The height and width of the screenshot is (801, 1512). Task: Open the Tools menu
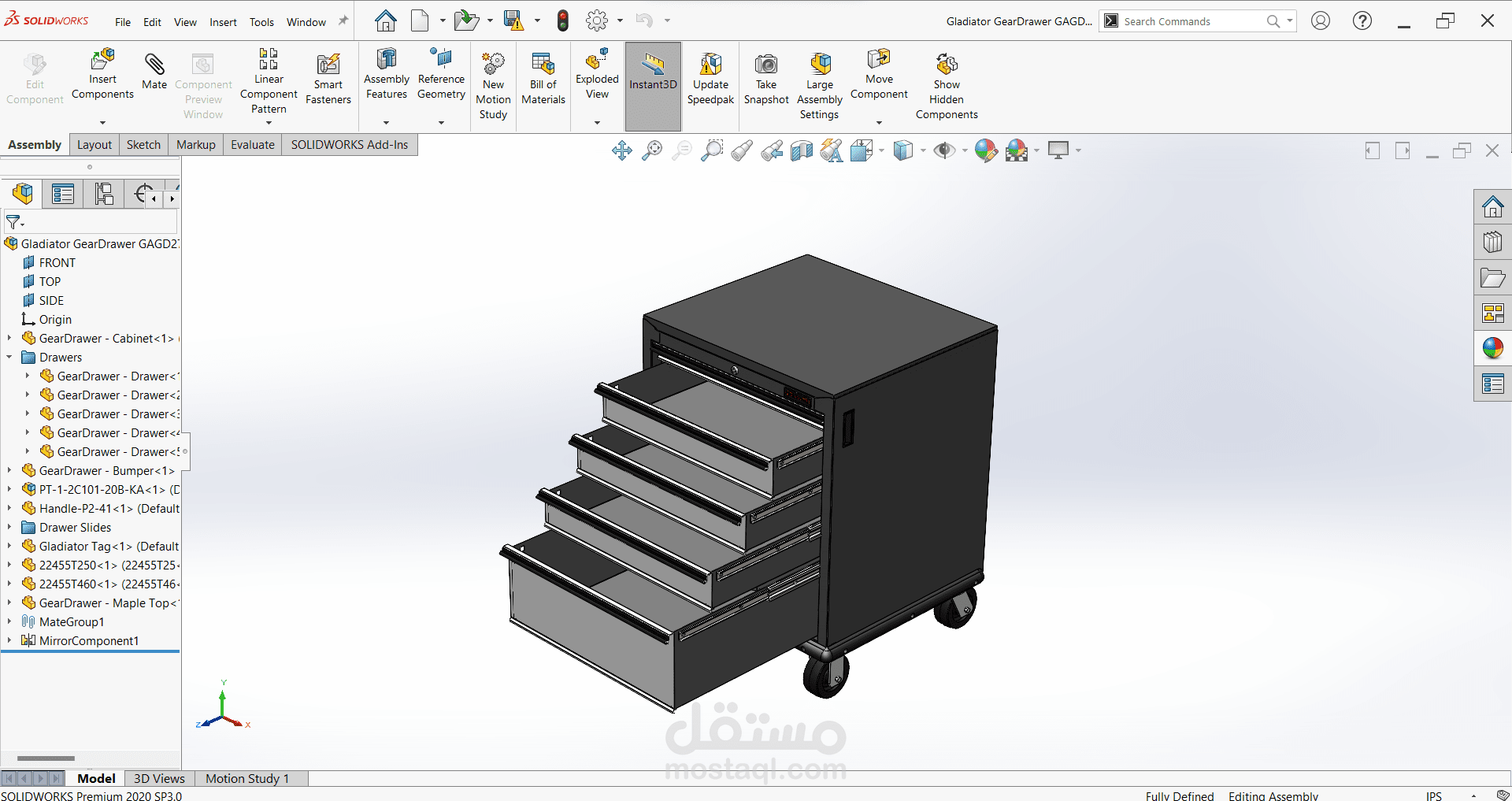point(261,22)
